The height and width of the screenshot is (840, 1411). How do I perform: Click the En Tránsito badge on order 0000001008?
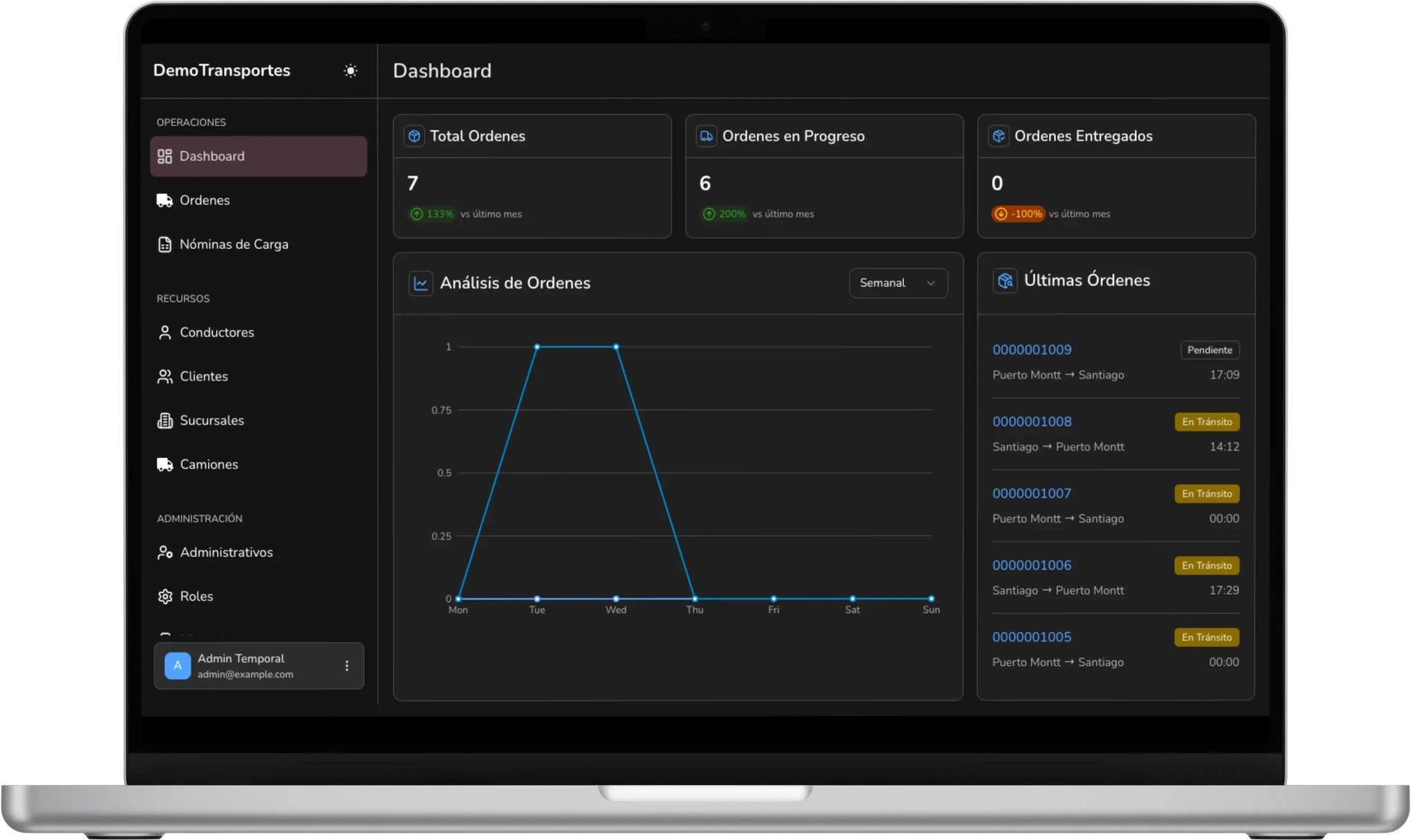click(1206, 422)
